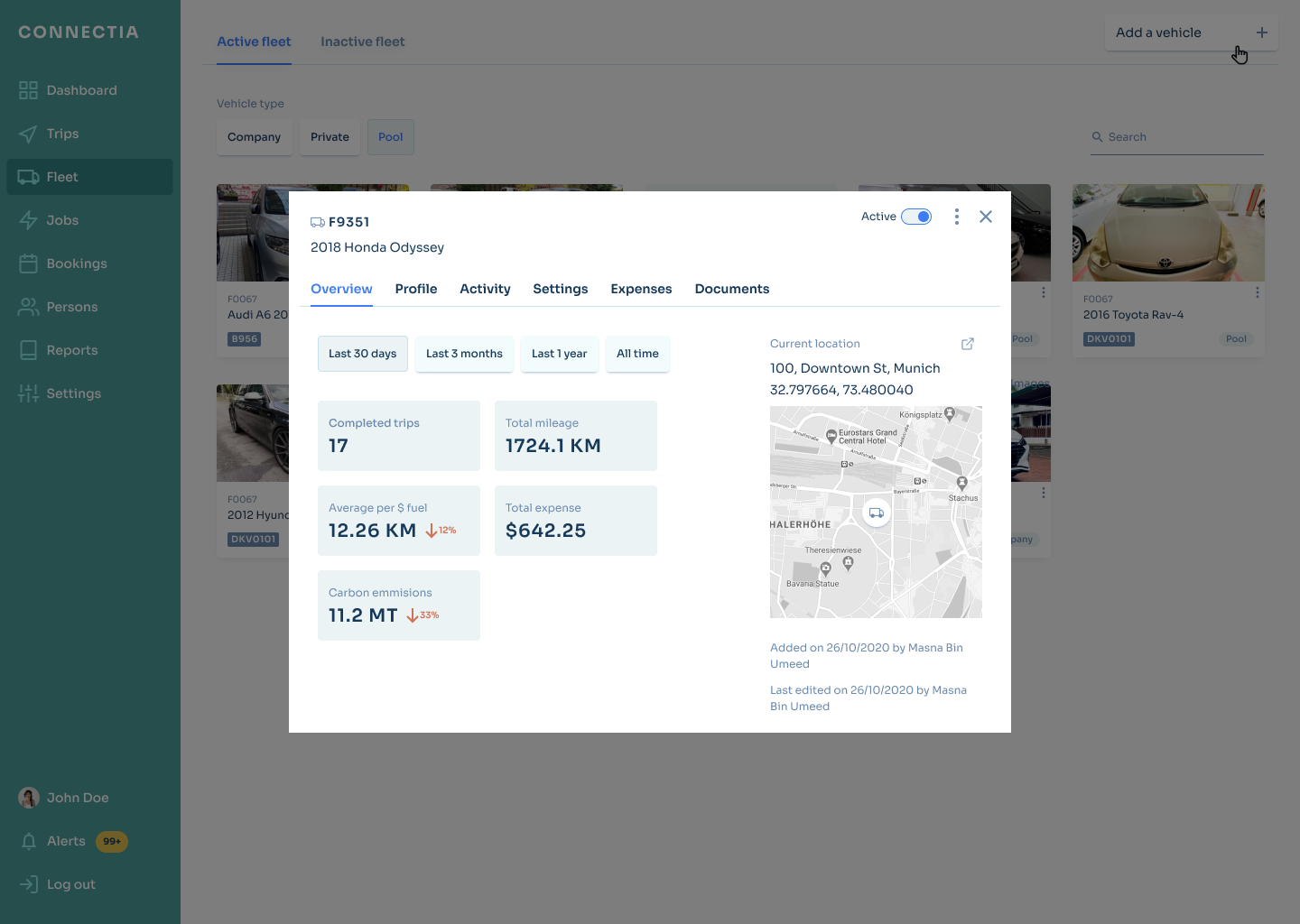Switch to the Activity tab
The width and height of the screenshot is (1300, 924).
click(x=485, y=289)
